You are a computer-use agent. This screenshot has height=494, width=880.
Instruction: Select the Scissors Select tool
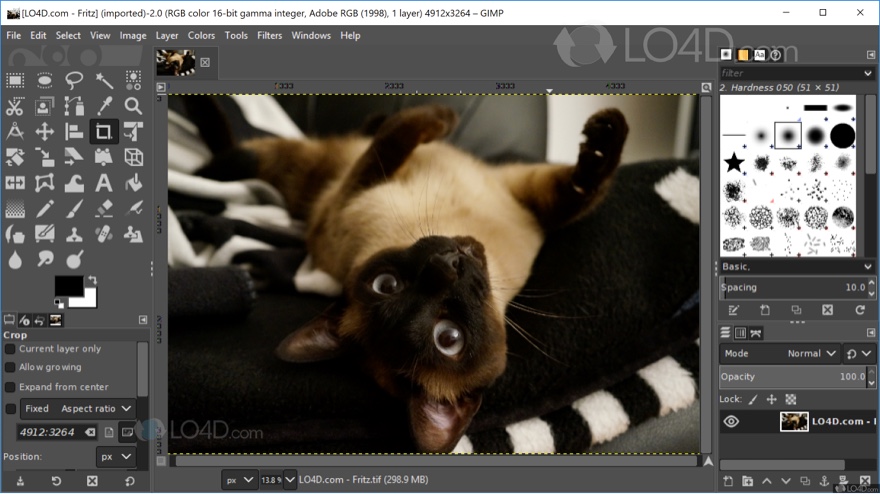[x=15, y=106]
